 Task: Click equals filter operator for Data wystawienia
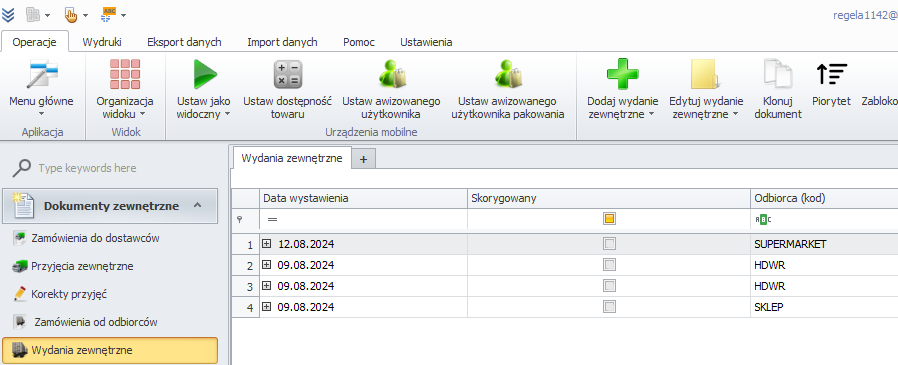click(x=272, y=219)
